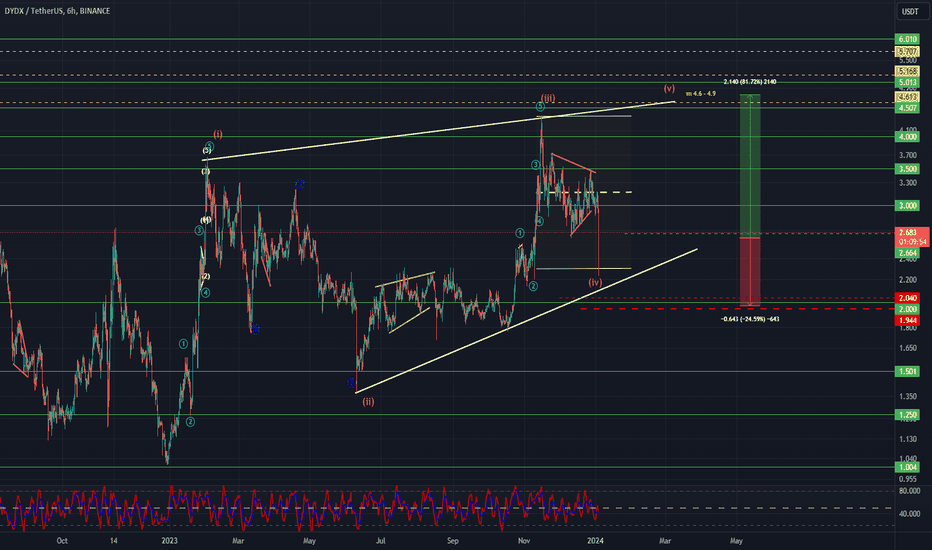The width and height of the screenshot is (932, 550).
Task: Select the 3.000 price level label
Action: (x=908, y=205)
